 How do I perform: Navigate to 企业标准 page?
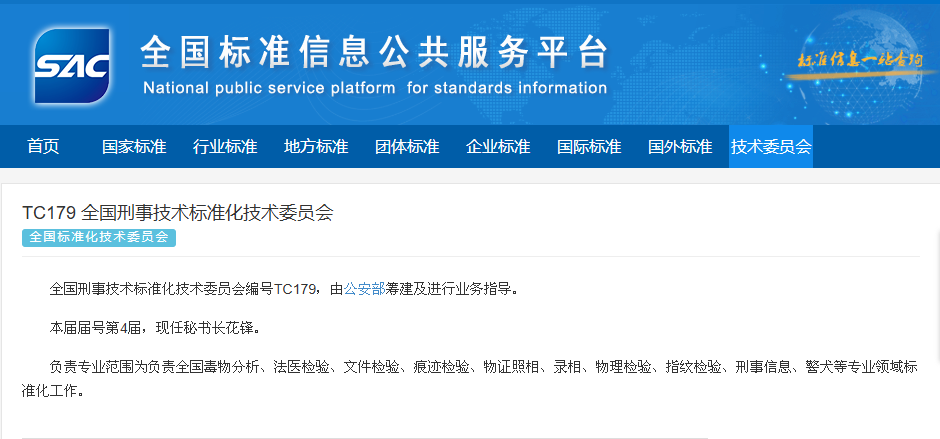coord(498,146)
